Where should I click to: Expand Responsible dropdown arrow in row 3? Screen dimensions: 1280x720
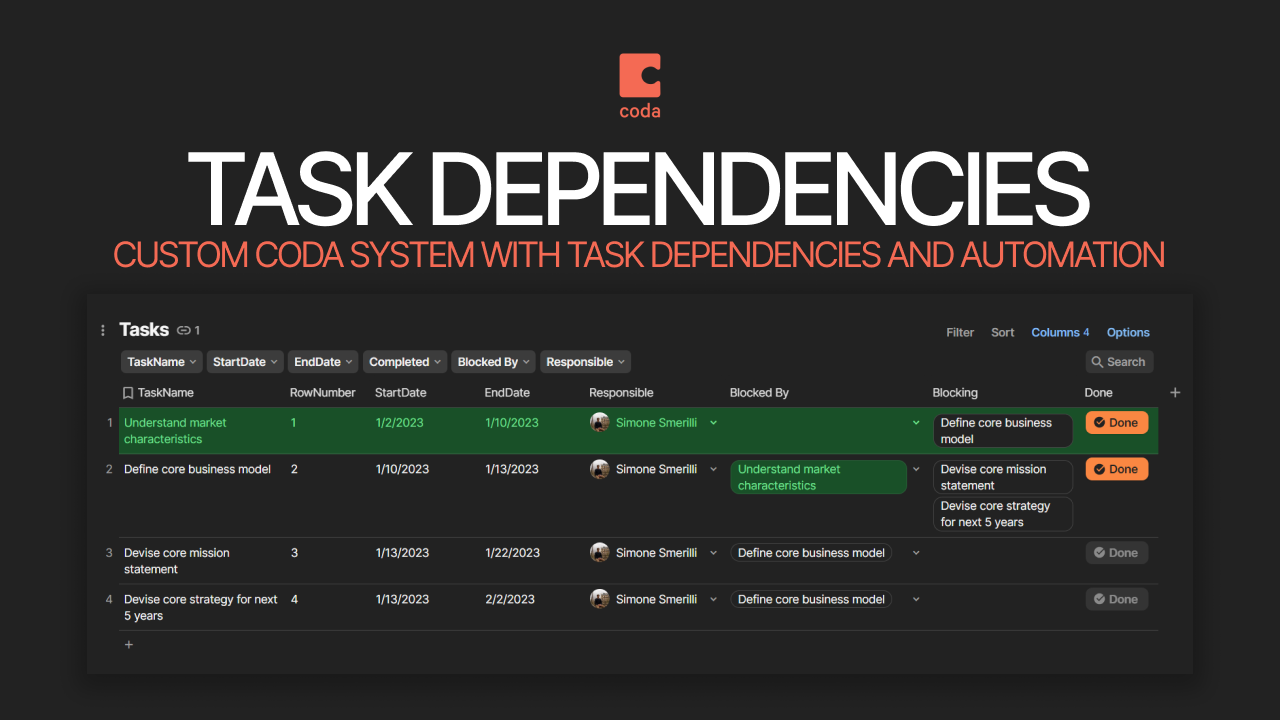(x=713, y=553)
